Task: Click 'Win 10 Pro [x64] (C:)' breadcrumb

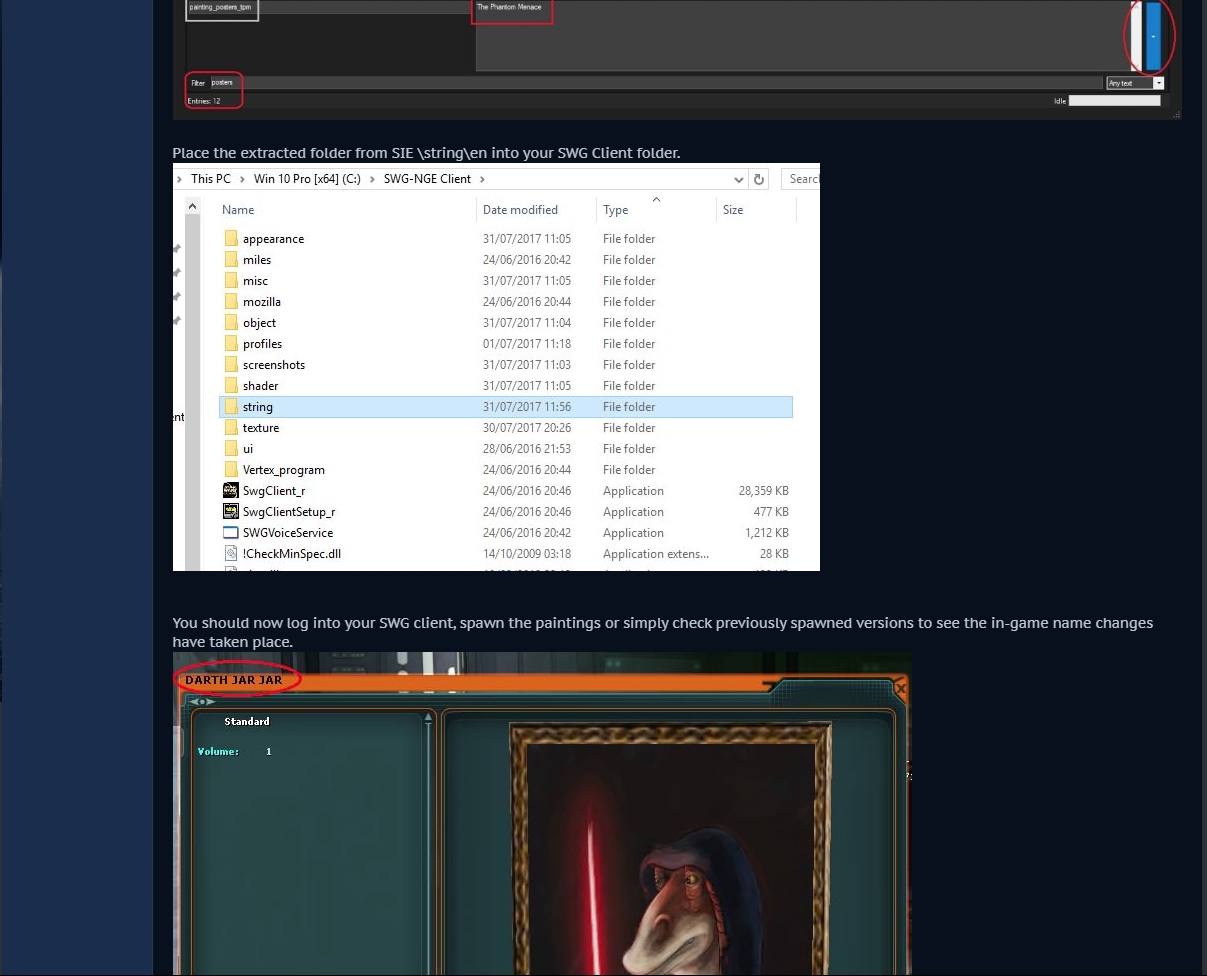Action: pos(307,179)
